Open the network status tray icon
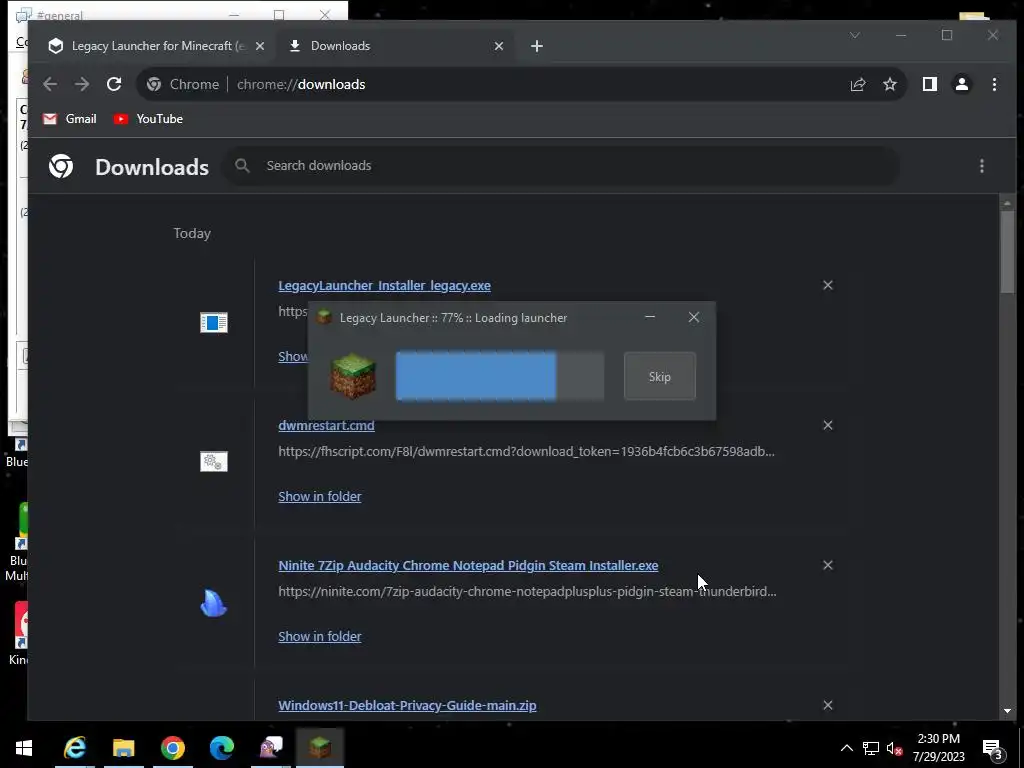The height and width of the screenshot is (768, 1024). [x=871, y=748]
